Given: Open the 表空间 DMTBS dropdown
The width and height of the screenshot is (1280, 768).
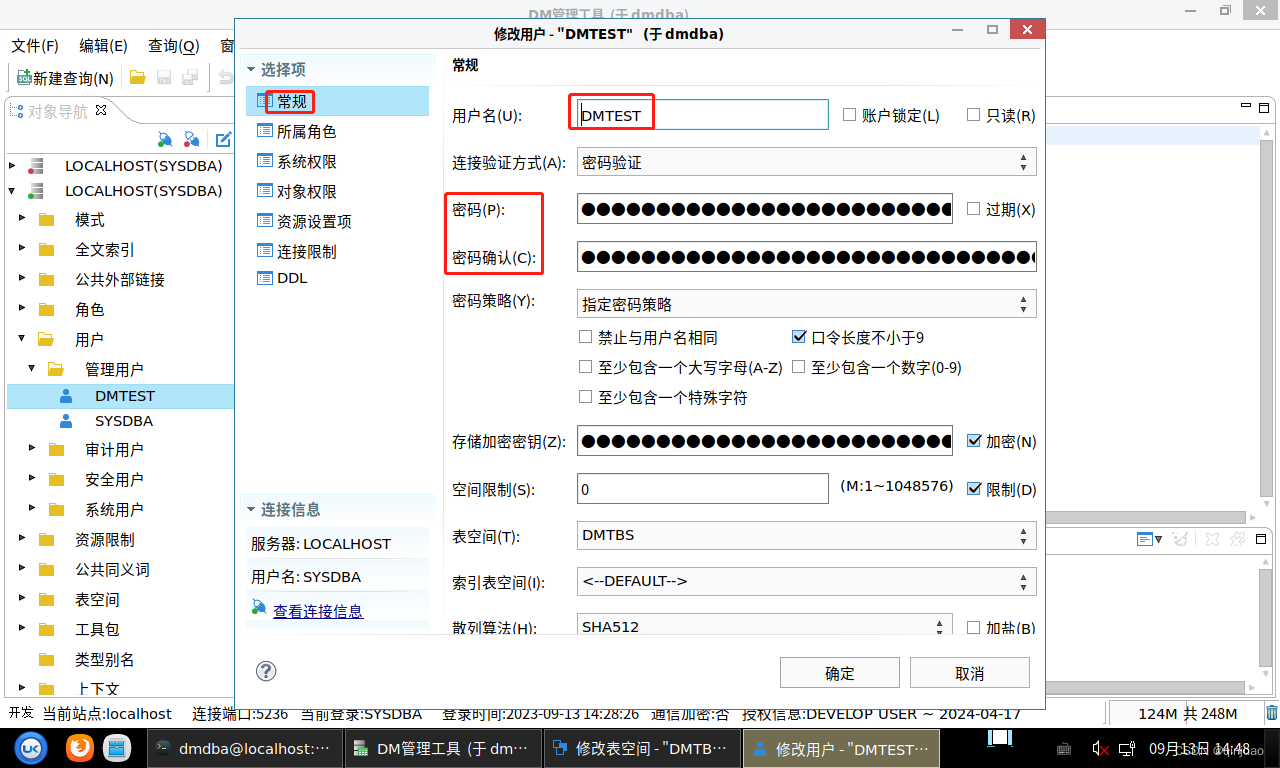Looking at the screenshot, I should coord(806,535).
